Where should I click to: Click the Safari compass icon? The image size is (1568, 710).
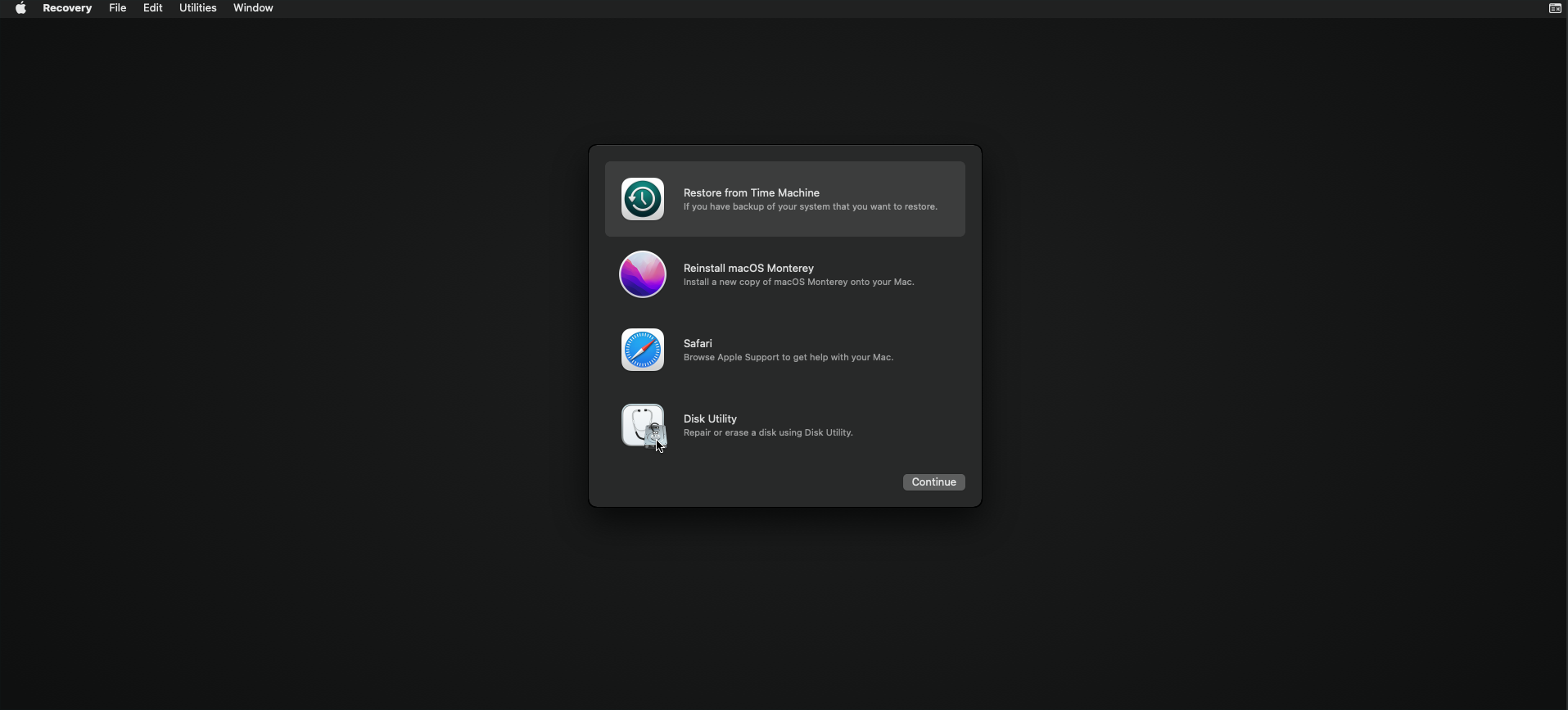click(x=643, y=350)
